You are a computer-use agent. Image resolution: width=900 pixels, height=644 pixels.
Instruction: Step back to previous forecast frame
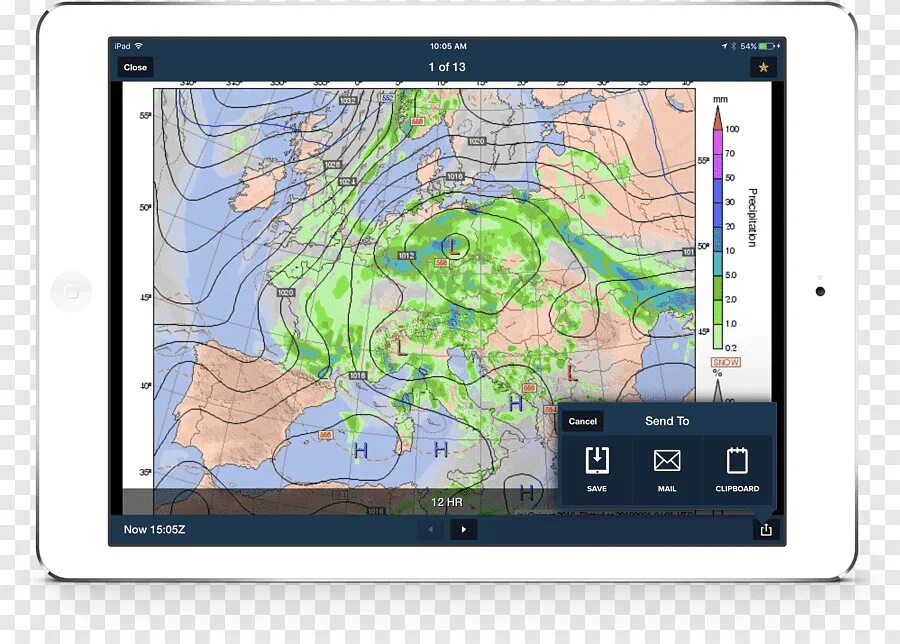click(430, 529)
